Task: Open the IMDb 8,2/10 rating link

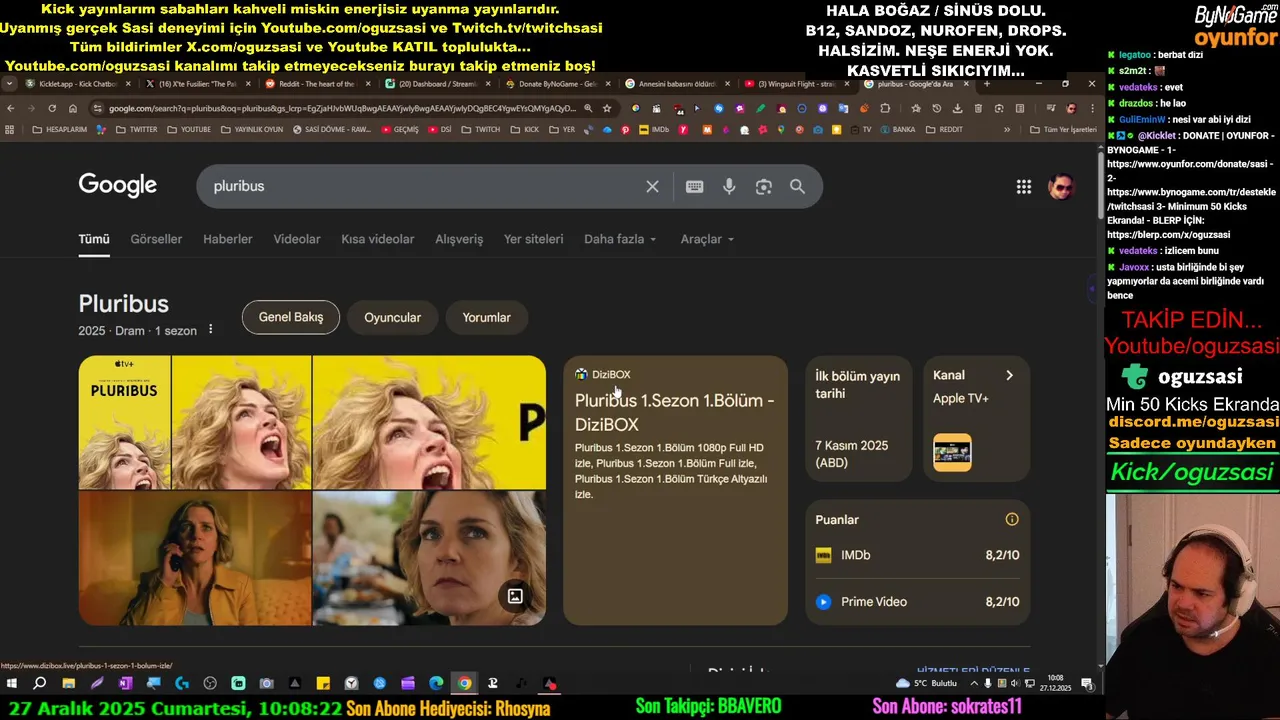Action: [917, 555]
